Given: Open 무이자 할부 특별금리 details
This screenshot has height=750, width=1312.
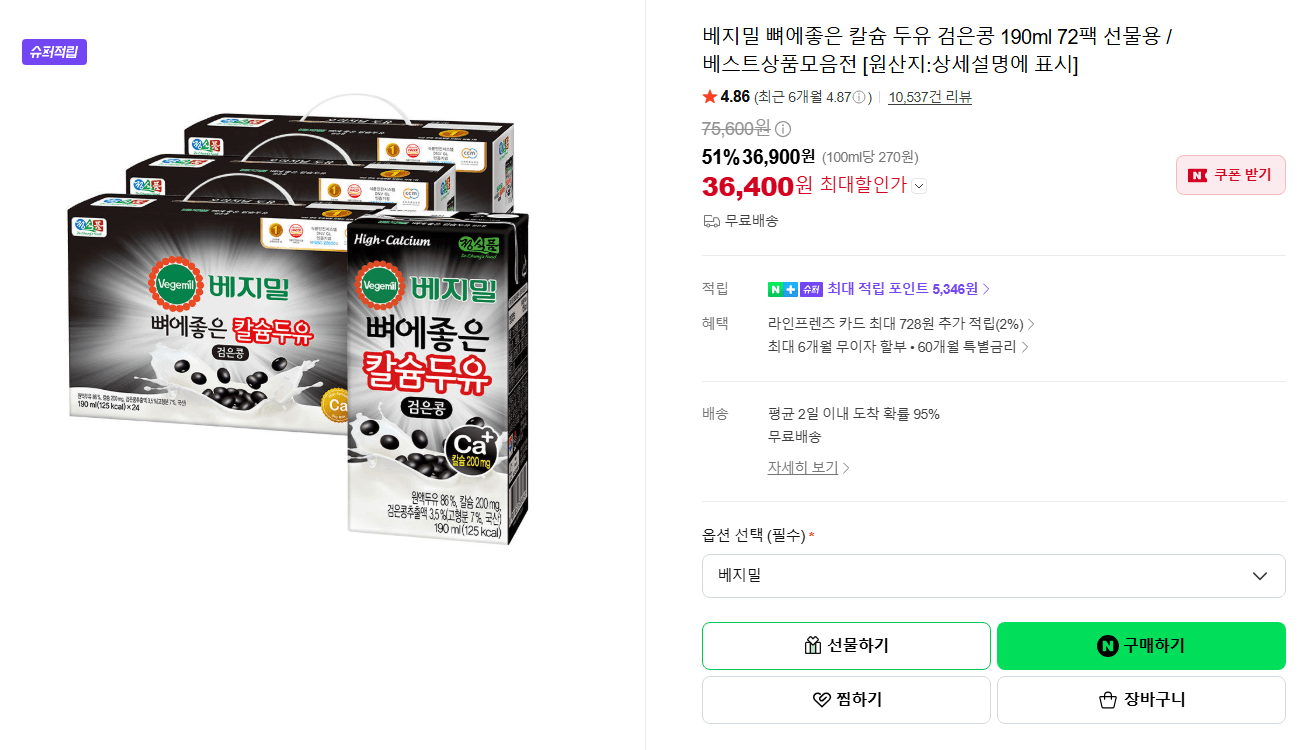Looking at the screenshot, I should pyautogui.click(x=898, y=347).
